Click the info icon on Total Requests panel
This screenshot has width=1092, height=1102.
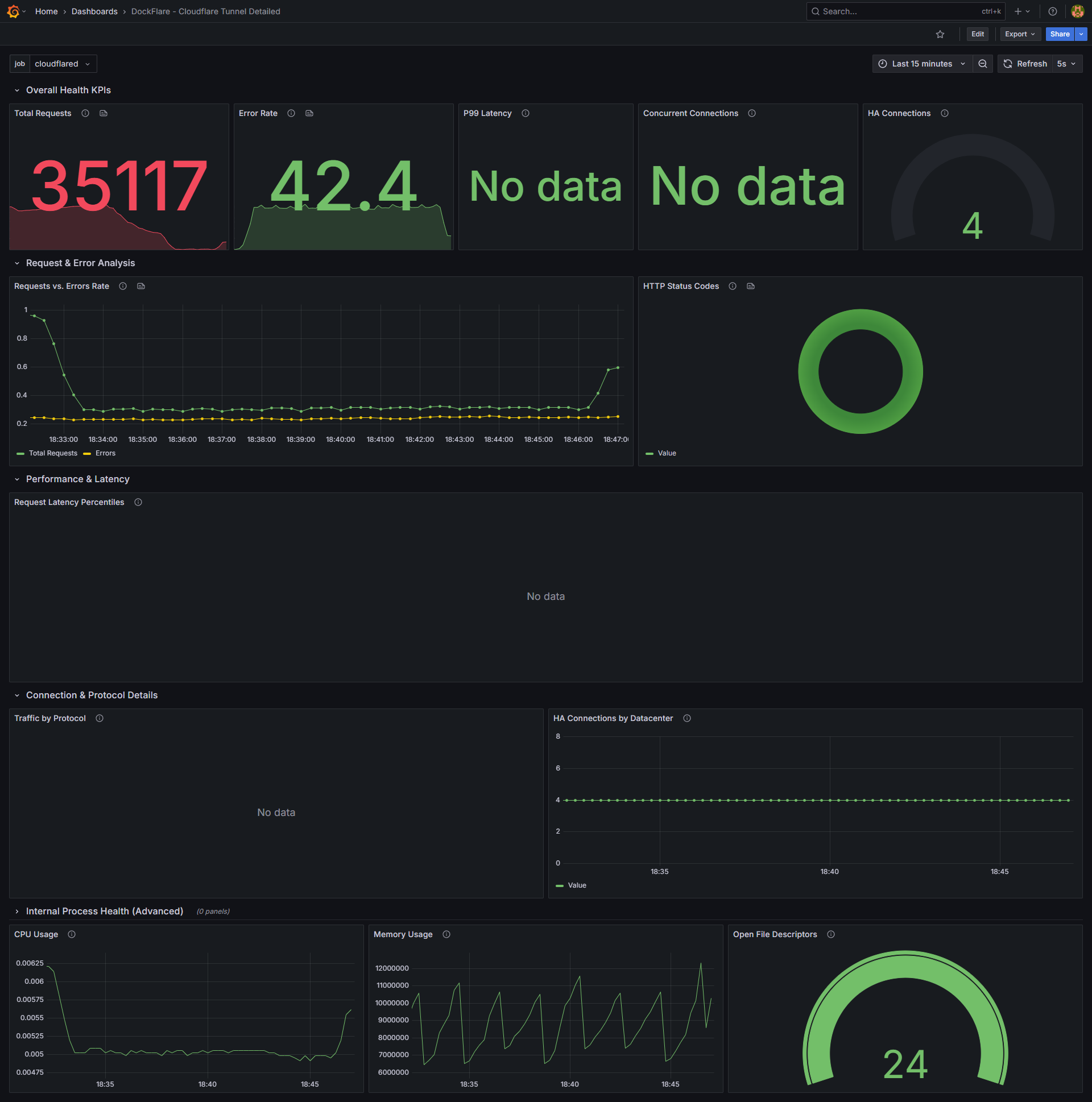point(85,113)
